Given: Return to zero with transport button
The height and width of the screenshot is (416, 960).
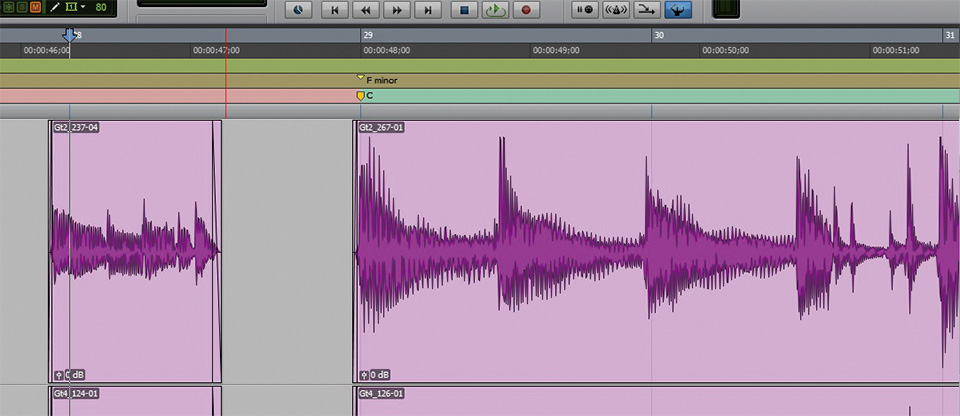Looking at the screenshot, I should pyautogui.click(x=334, y=10).
